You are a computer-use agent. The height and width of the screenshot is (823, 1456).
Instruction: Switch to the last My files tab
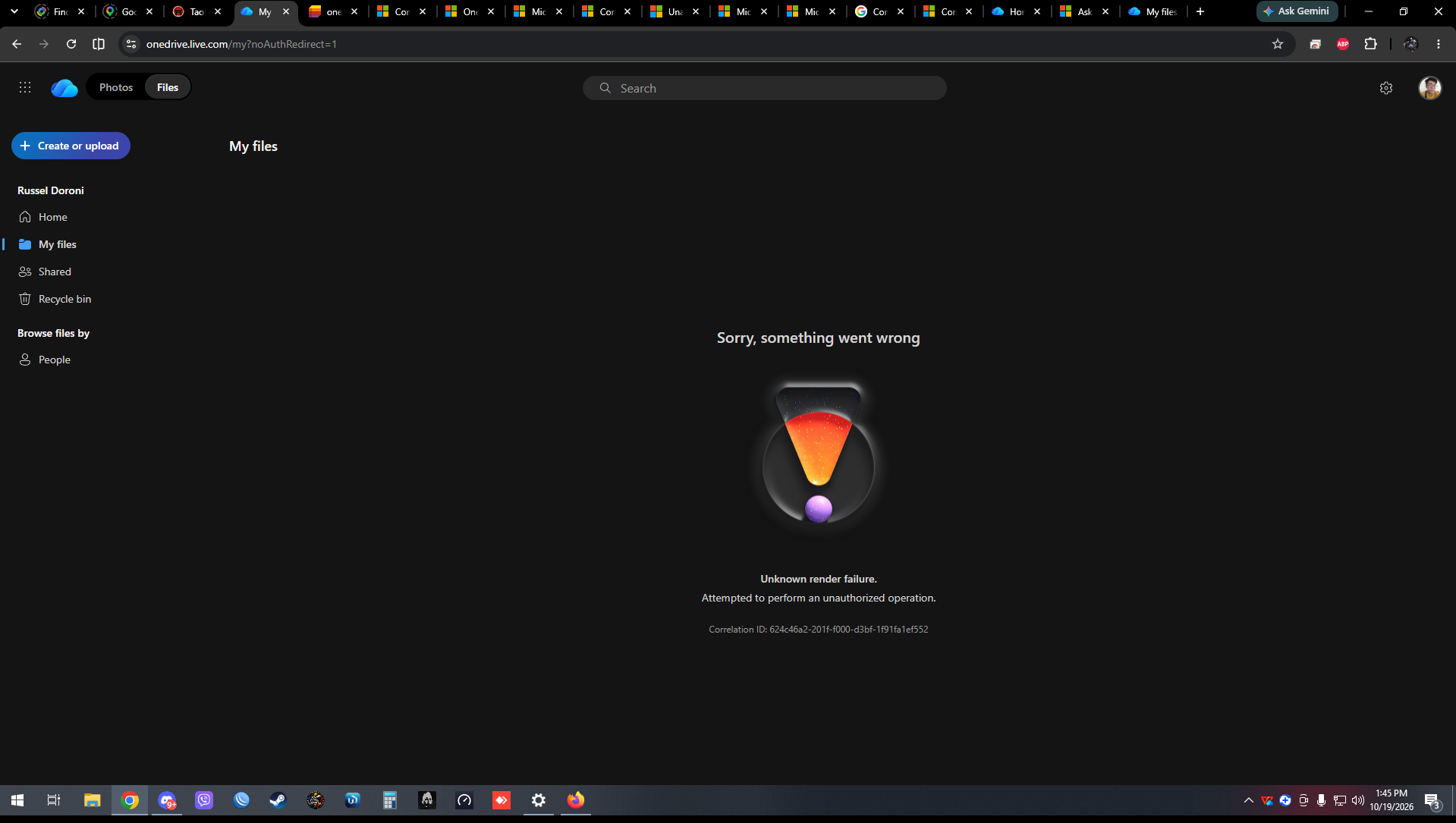[1153, 11]
